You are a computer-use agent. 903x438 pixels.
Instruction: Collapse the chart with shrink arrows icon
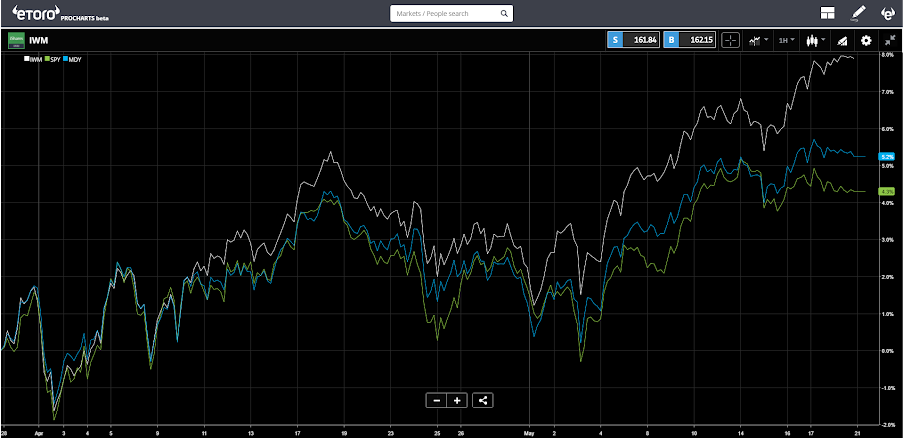pos(889,40)
